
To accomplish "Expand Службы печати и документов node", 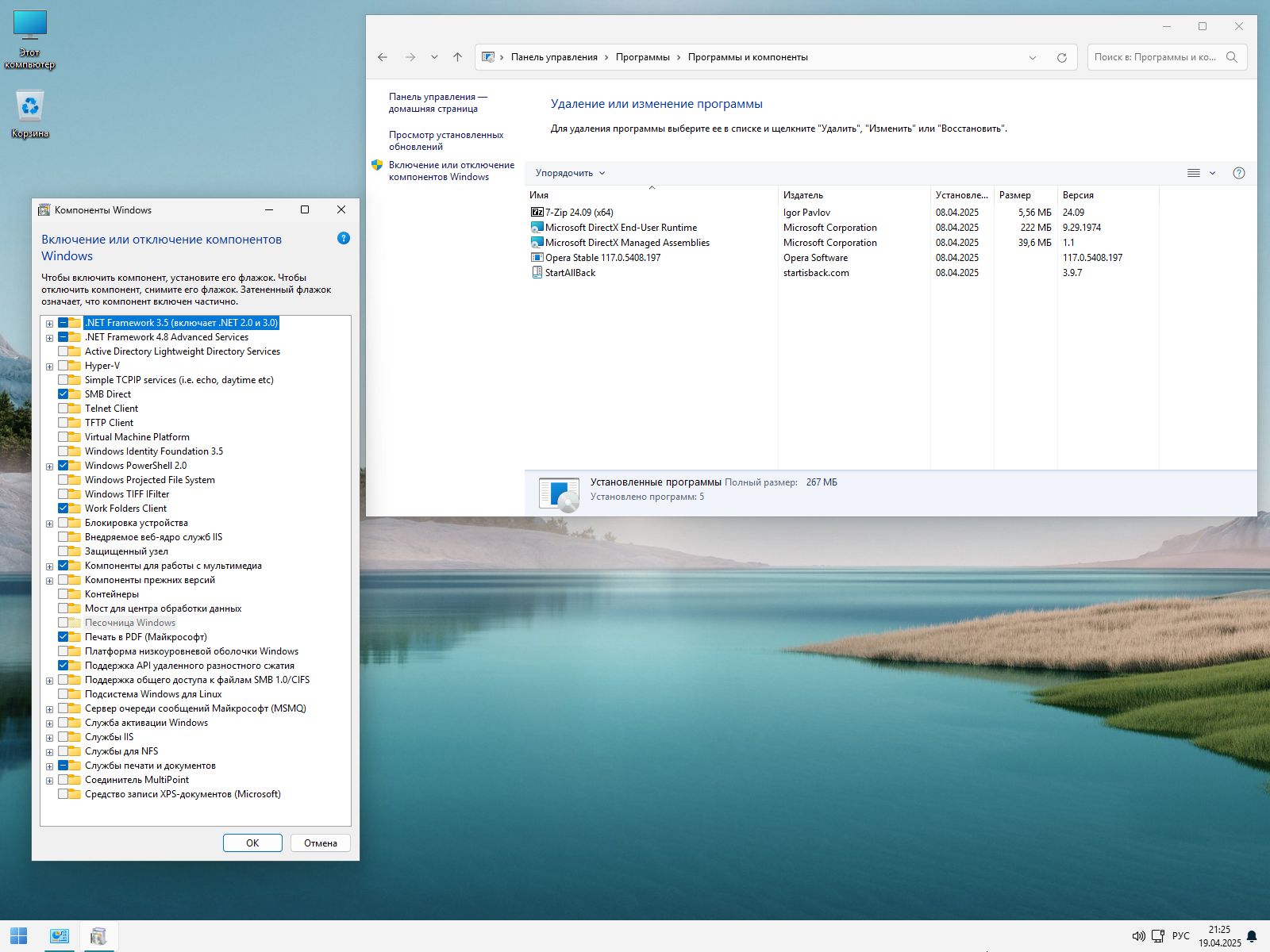I will (49, 766).
